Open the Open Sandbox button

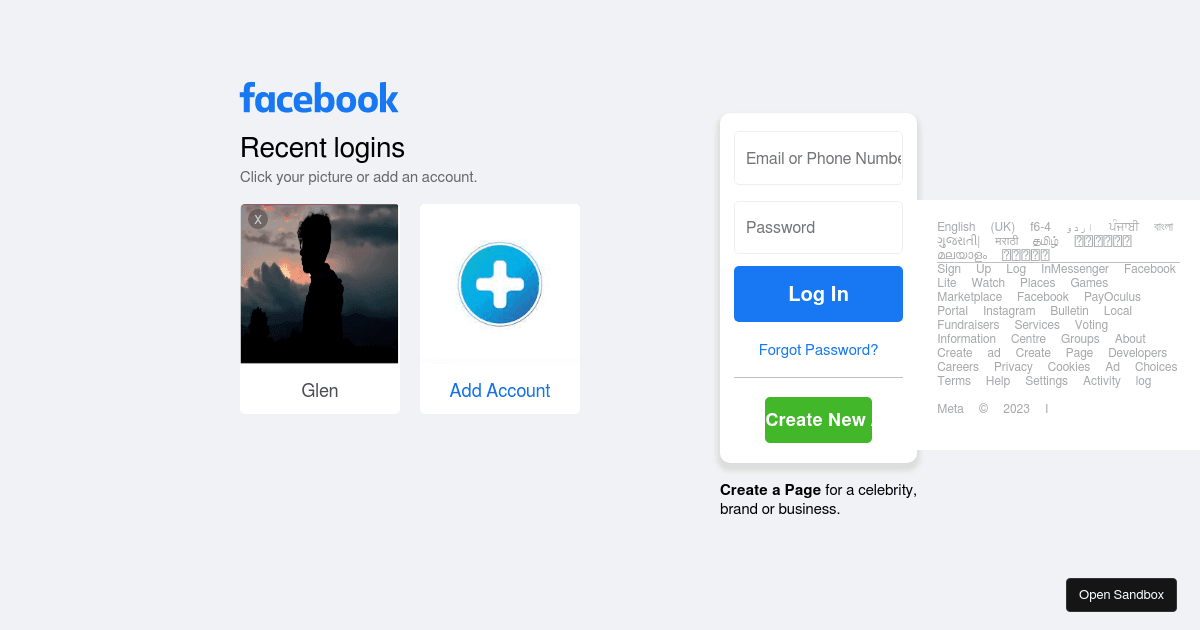pyautogui.click(x=1121, y=594)
